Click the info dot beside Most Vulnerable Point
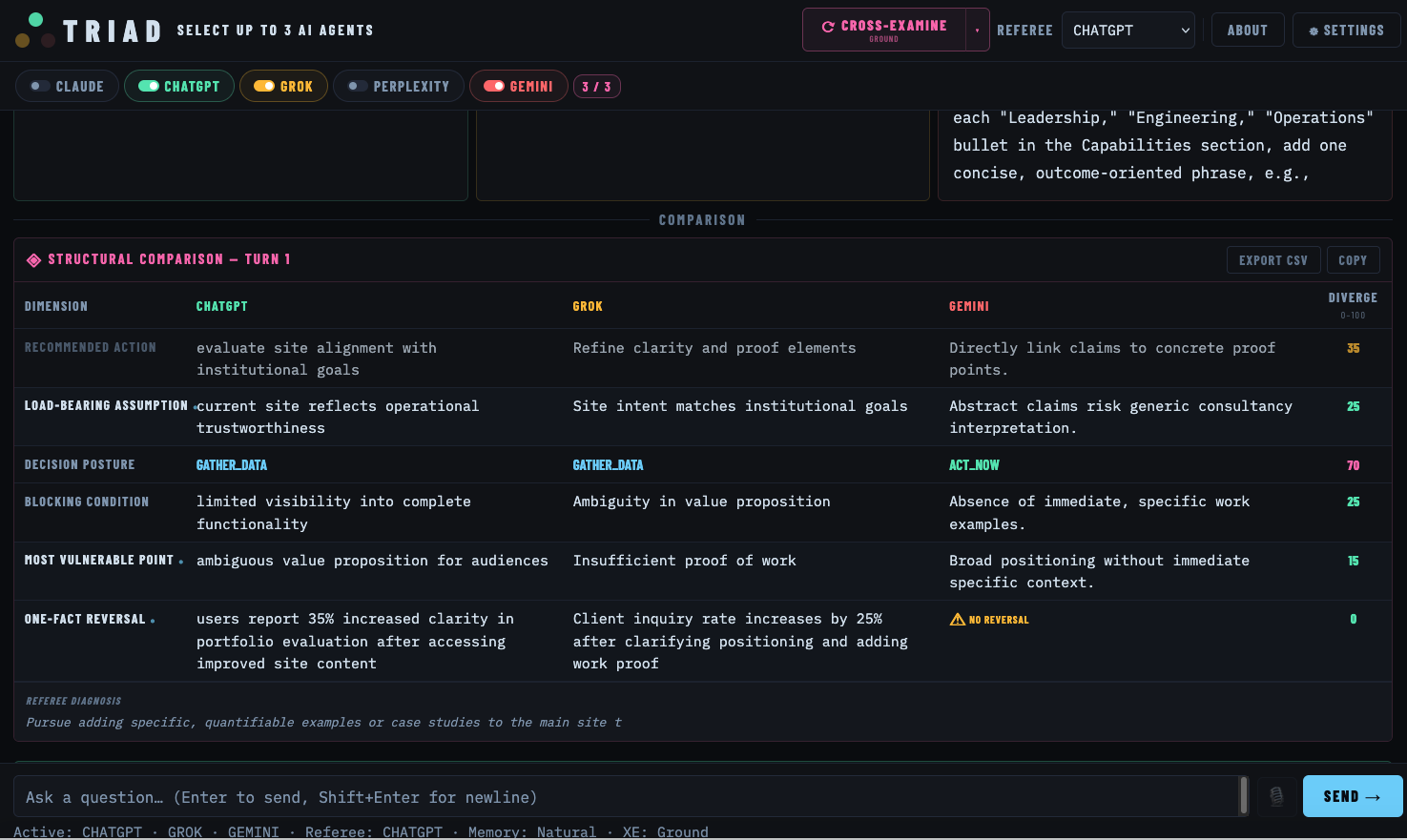Screen dimensions: 1407x840 (181, 562)
